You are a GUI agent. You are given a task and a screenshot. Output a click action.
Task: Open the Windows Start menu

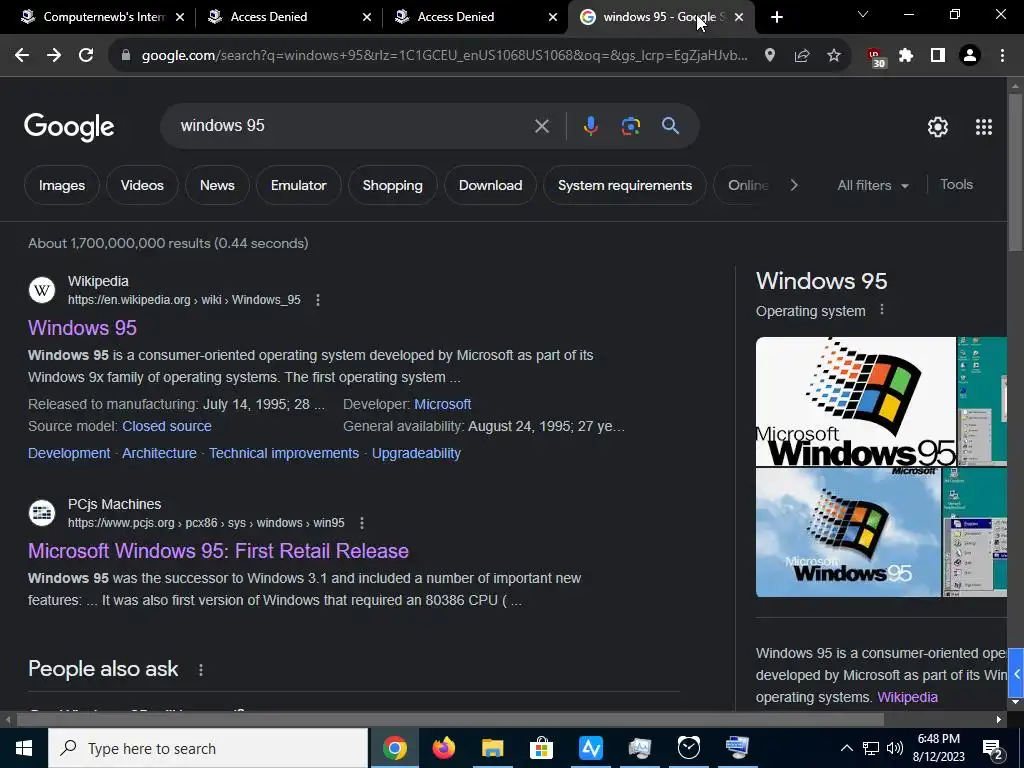click(24, 748)
